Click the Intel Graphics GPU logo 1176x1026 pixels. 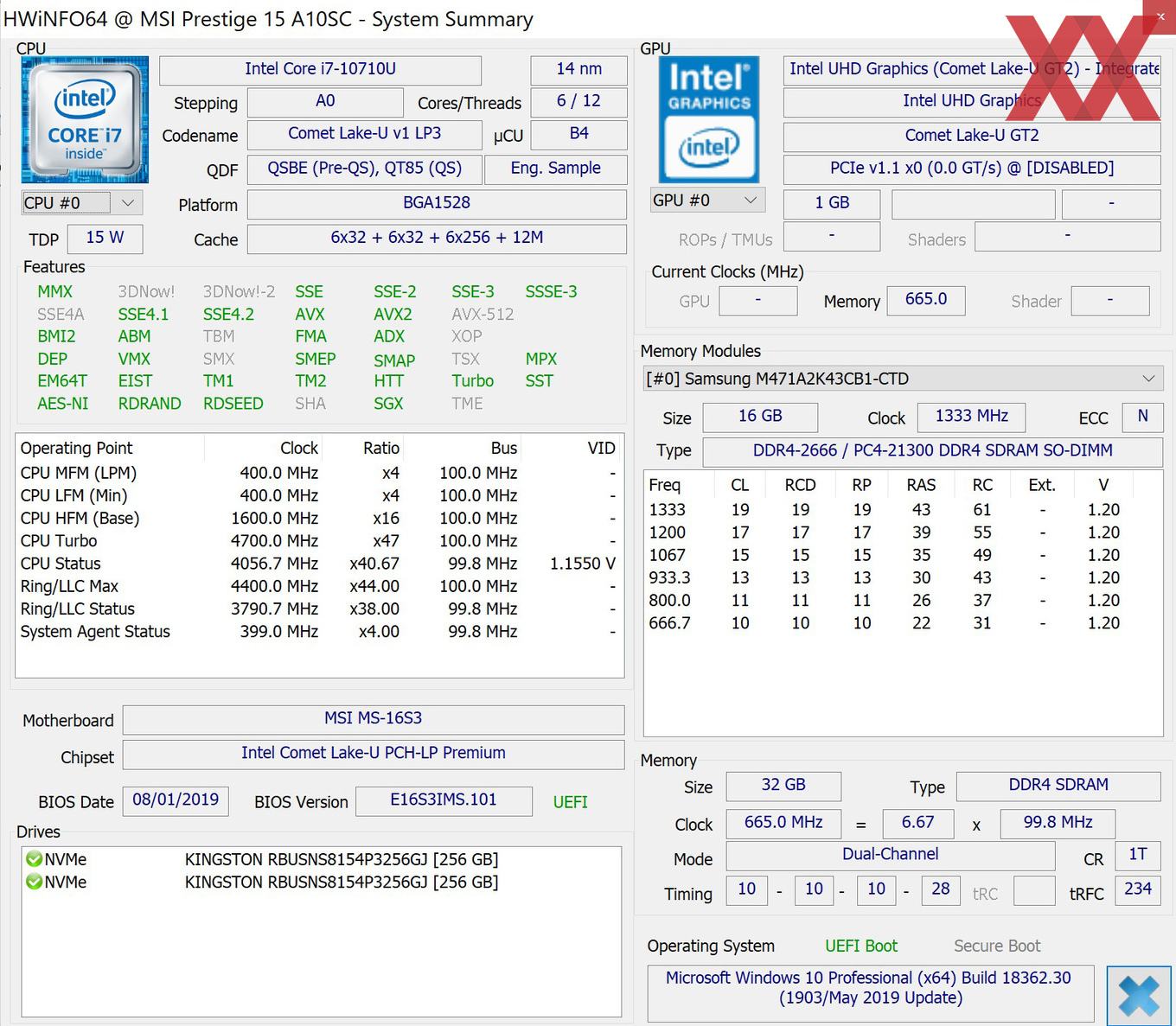pos(709,119)
